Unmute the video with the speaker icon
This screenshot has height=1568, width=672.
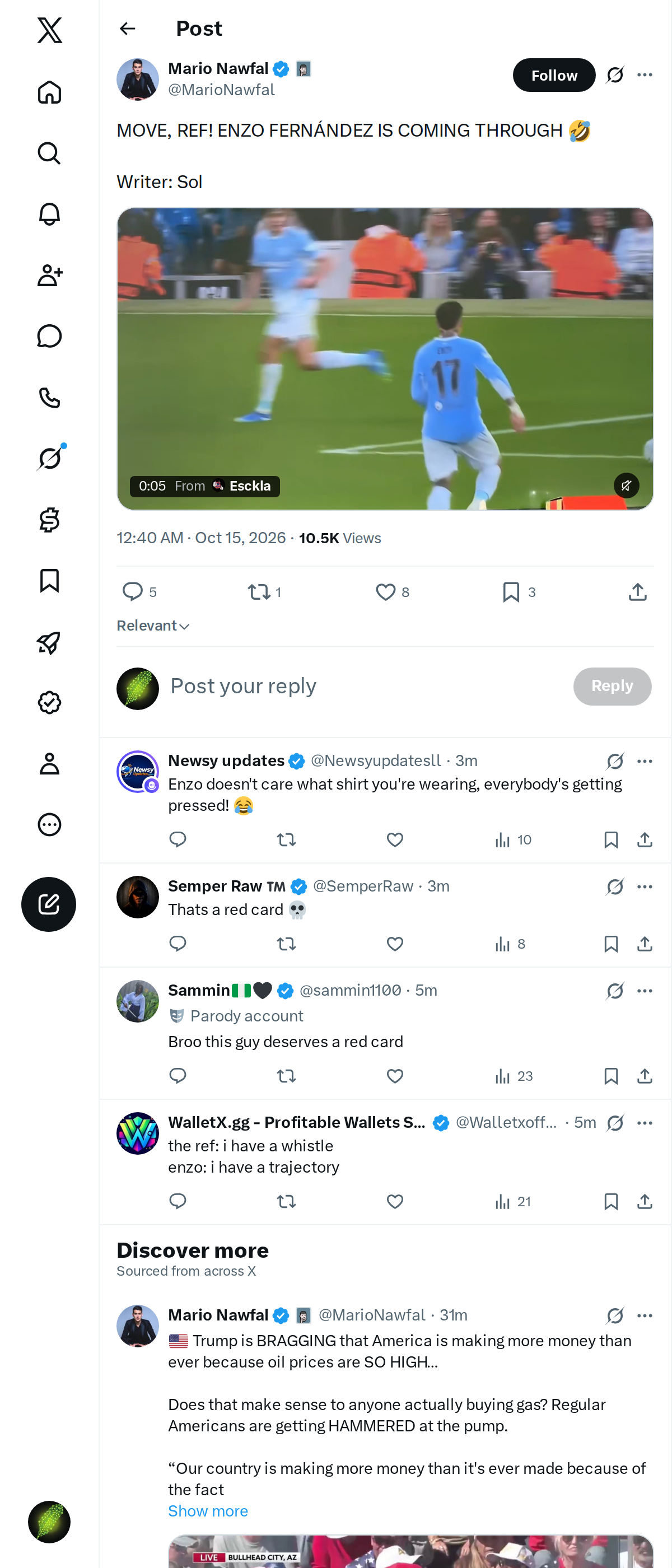tap(626, 485)
